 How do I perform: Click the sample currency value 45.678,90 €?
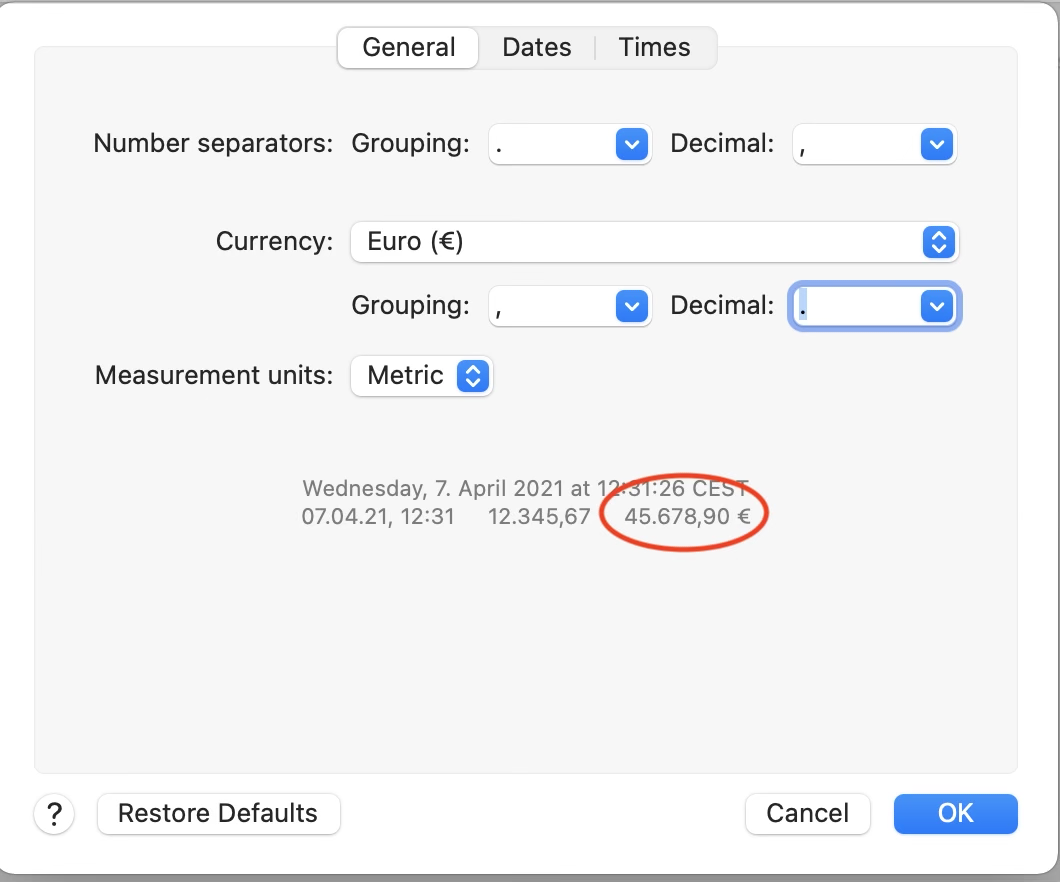(x=688, y=517)
